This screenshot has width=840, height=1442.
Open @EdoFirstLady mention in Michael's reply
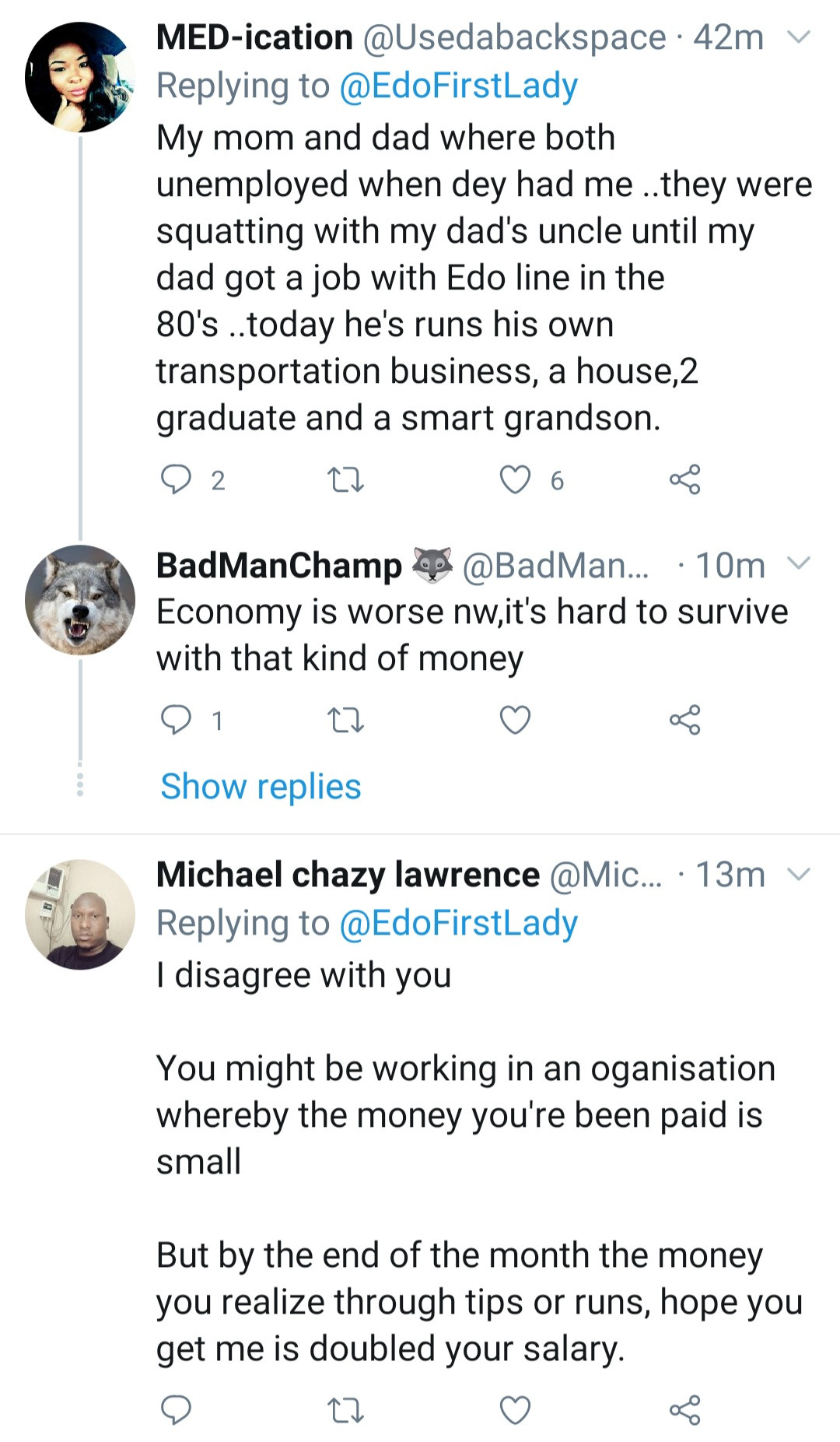coord(458,923)
